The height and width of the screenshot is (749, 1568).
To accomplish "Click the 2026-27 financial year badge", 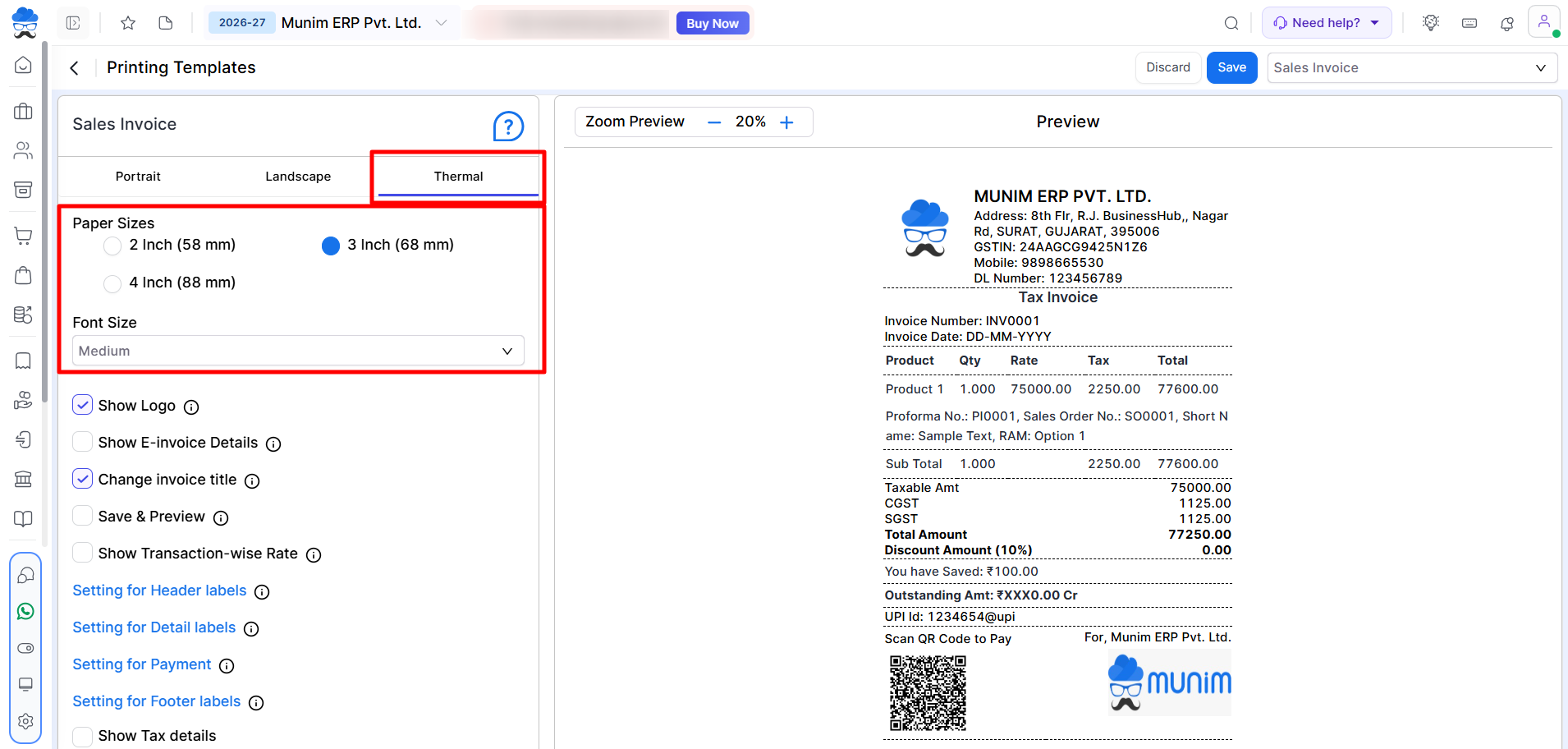I will coord(242,23).
